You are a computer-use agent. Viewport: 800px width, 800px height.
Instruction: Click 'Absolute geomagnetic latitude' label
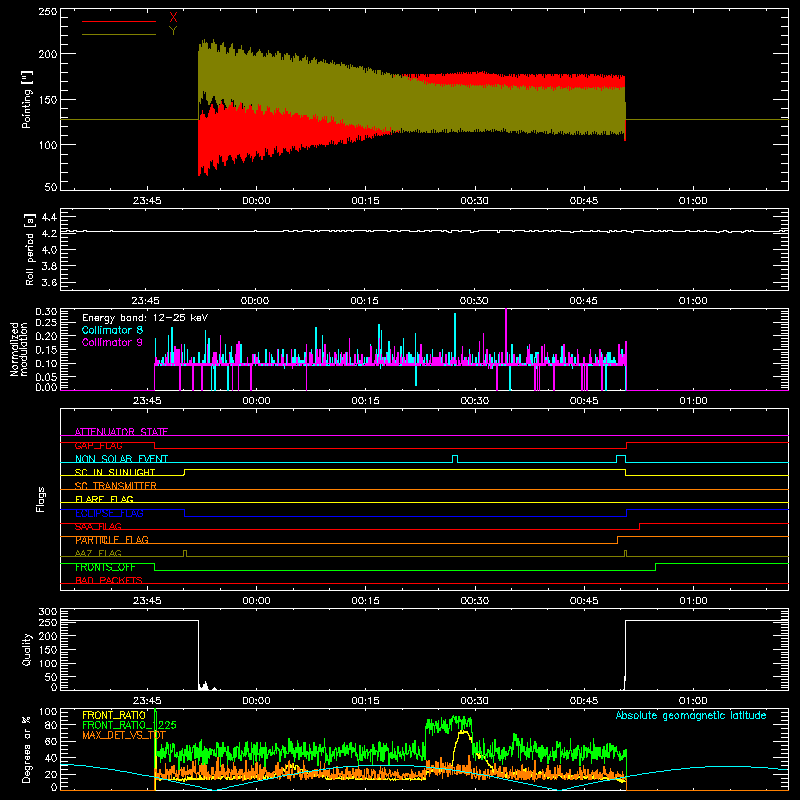[691, 715]
